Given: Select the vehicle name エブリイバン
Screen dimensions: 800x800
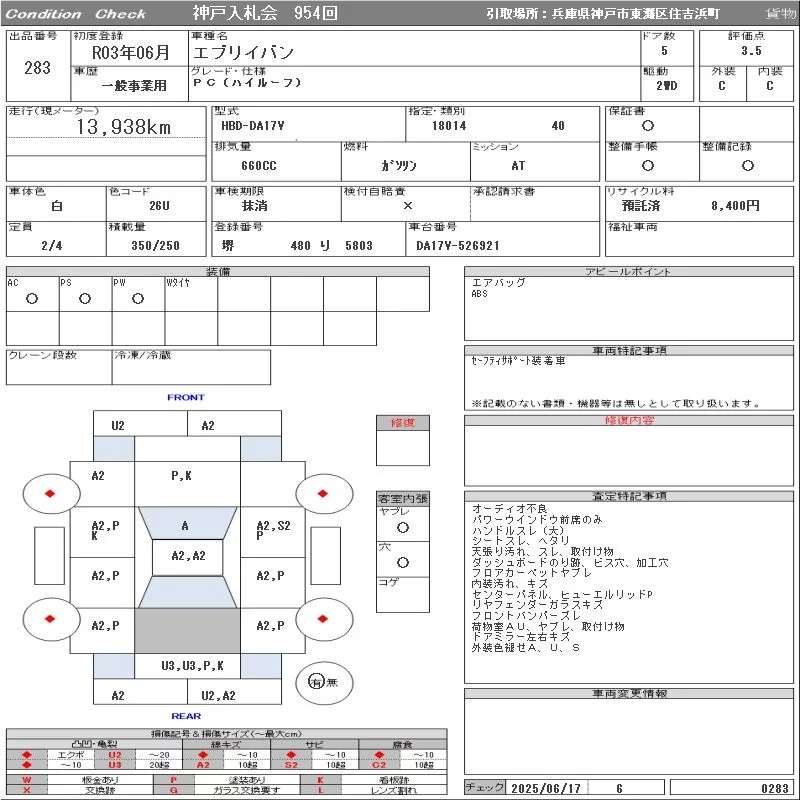Looking at the screenshot, I should point(243,52).
